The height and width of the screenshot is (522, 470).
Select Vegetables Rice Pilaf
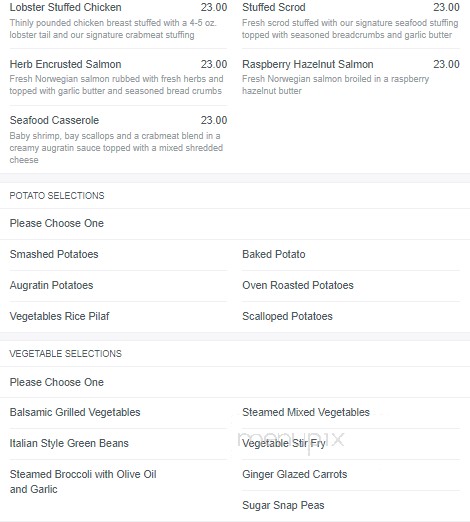[59, 316]
